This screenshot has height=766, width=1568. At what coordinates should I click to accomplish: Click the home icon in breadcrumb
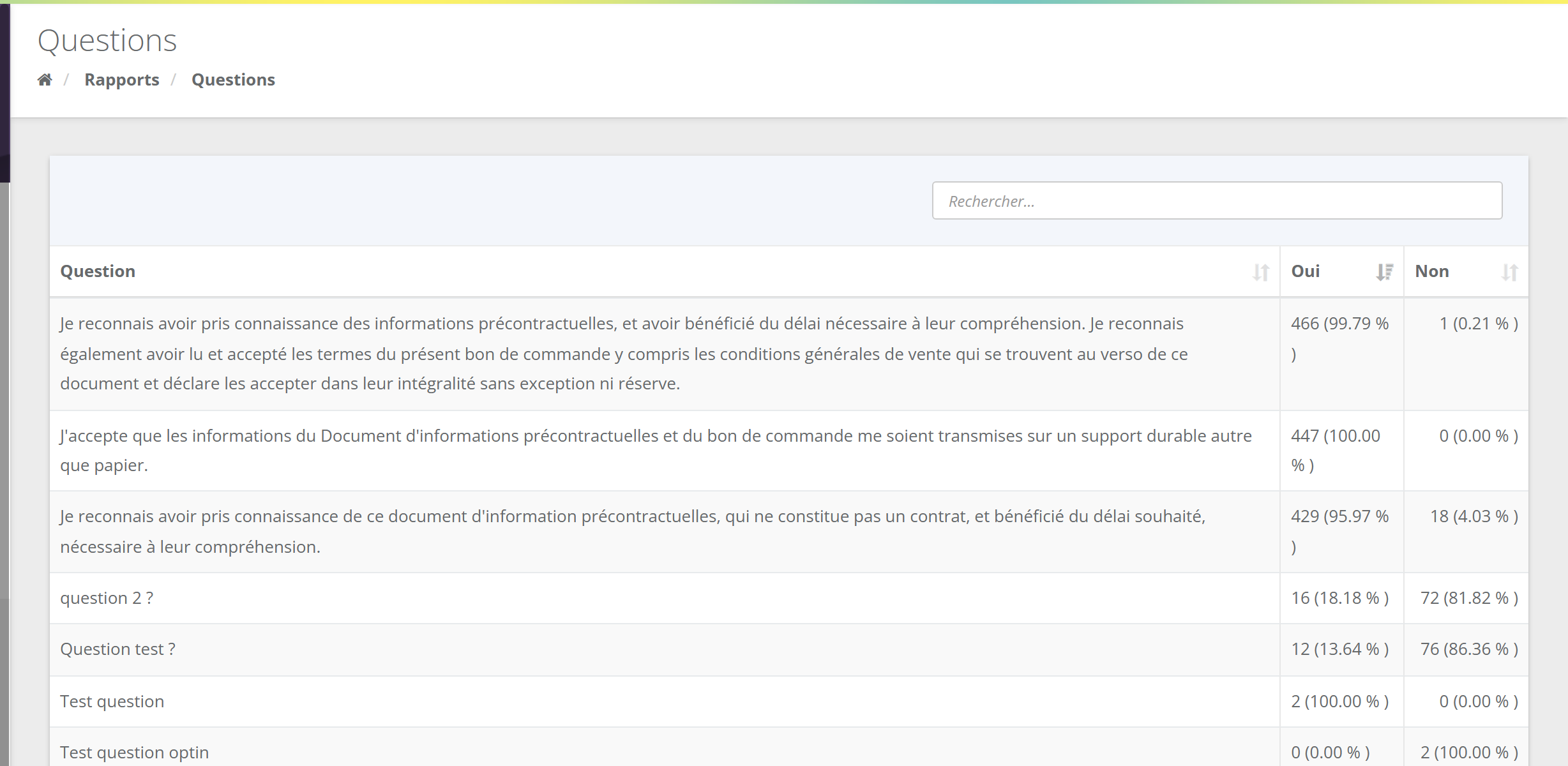(x=45, y=80)
